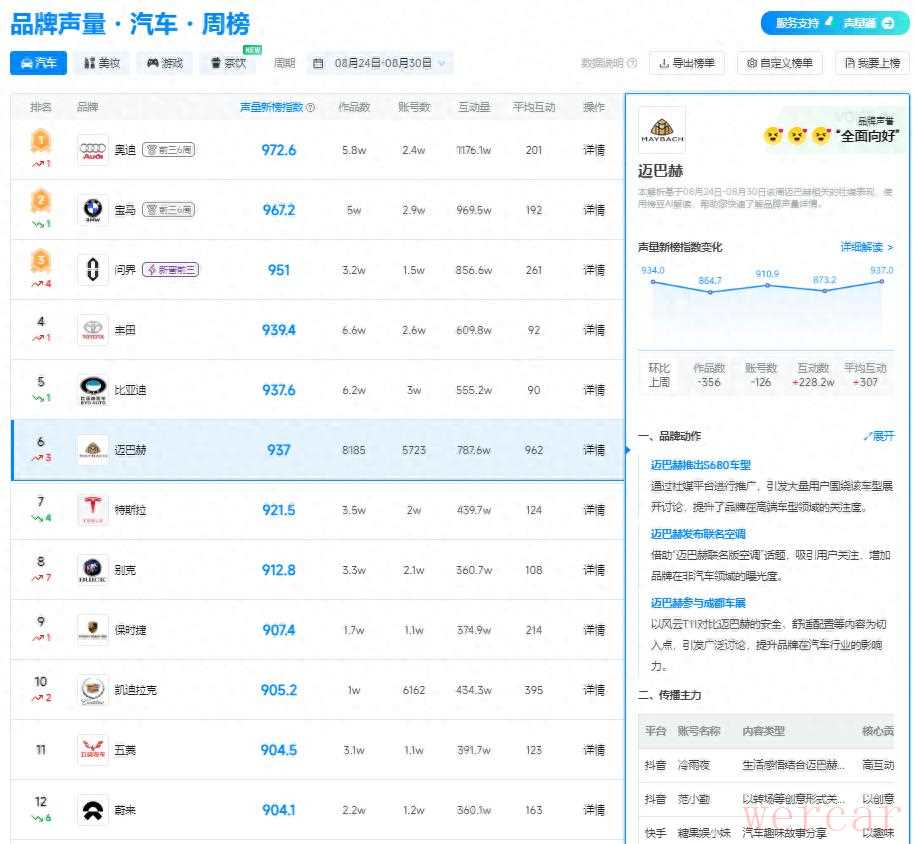Click the help icon beside 声量新榜指数
This screenshot has height=844, width=915.
(x=310, y=108)
